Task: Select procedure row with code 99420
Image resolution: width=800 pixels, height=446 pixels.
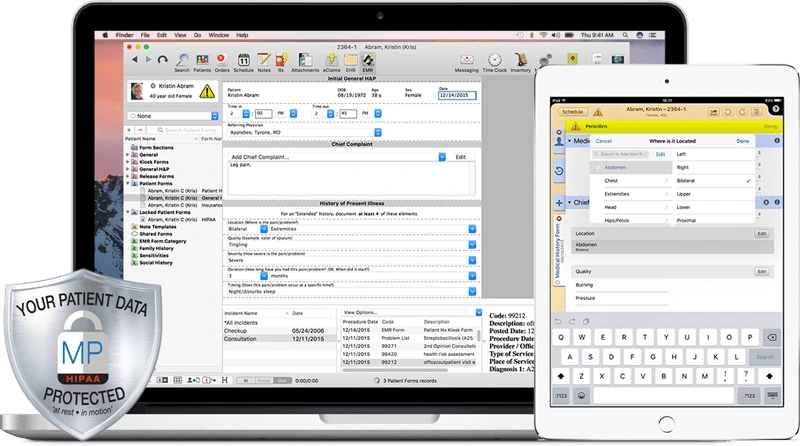Action: click(409, 354)
